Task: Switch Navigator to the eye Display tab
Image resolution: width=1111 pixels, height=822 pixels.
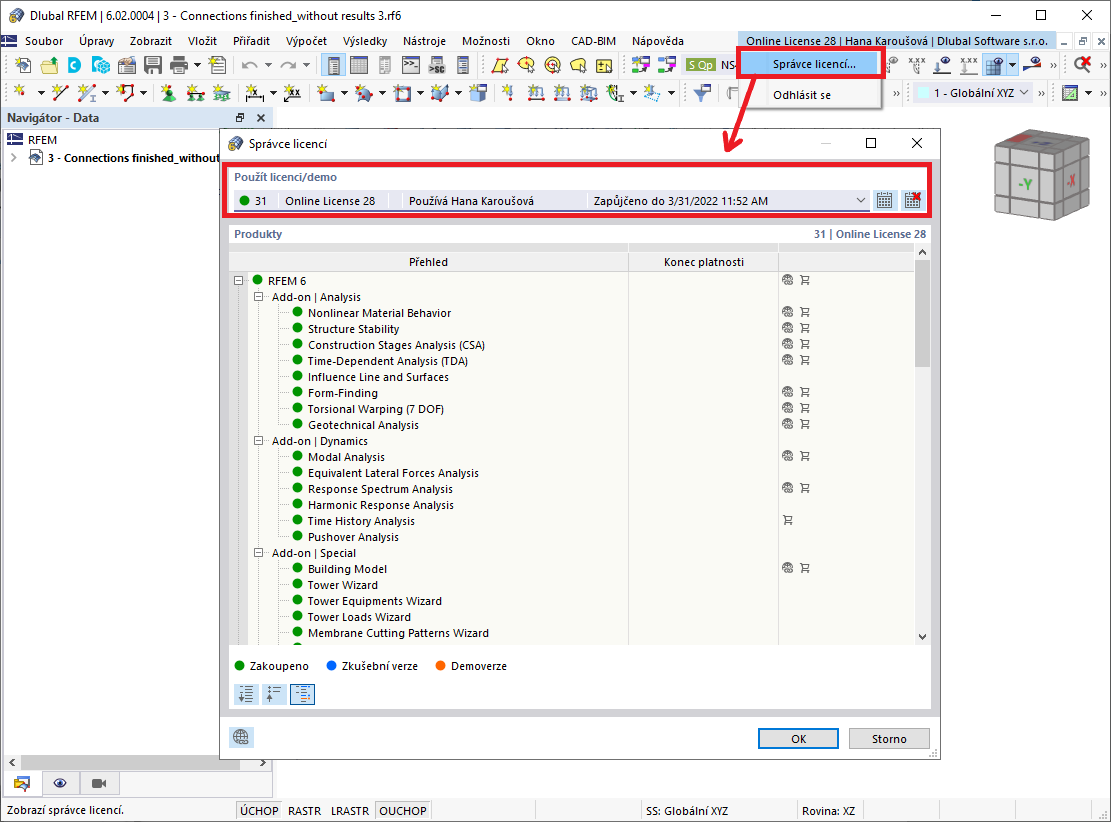Action: click(60, 783)
